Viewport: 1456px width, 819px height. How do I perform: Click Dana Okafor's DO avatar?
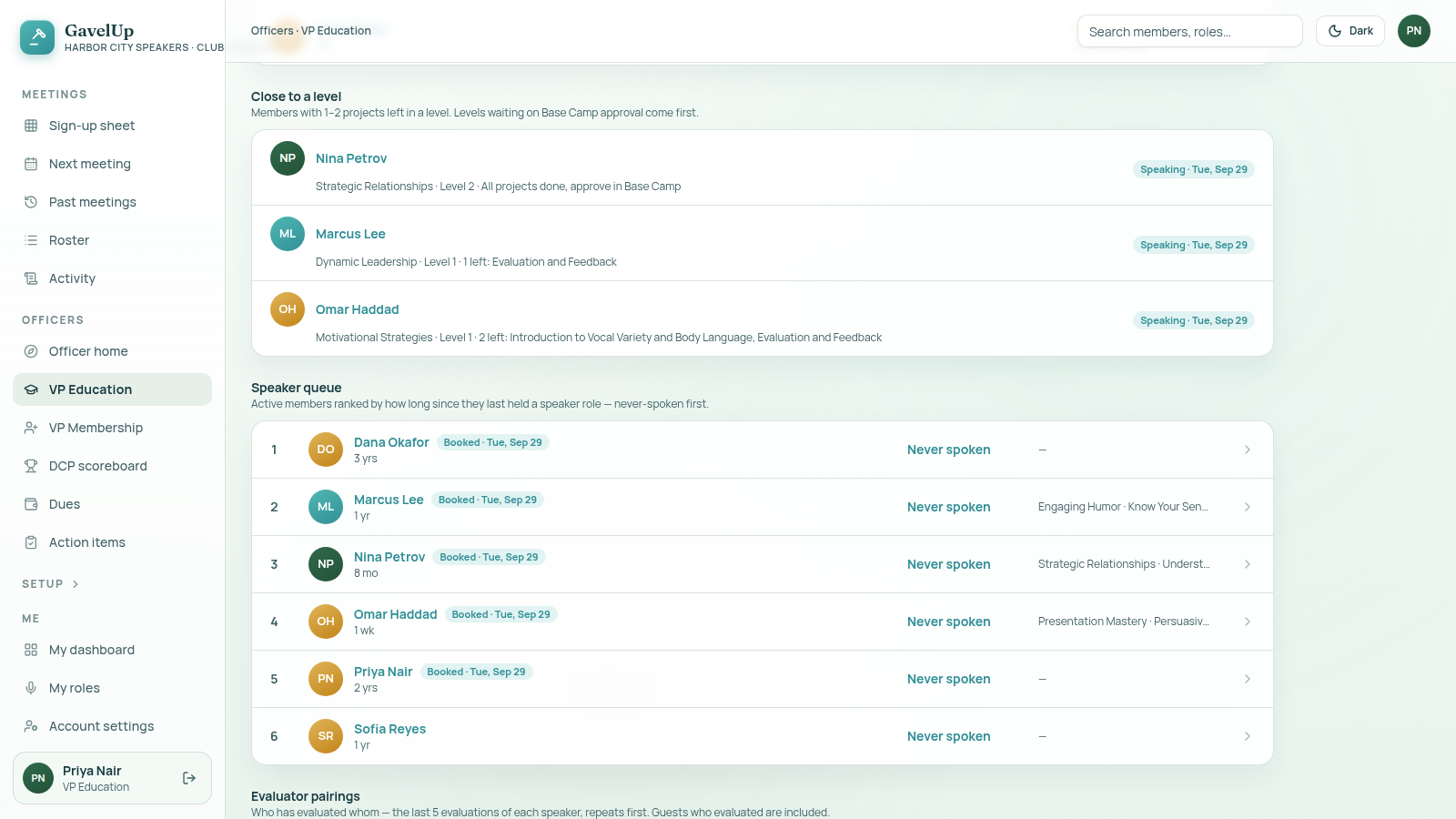click(x=326, y=450)
